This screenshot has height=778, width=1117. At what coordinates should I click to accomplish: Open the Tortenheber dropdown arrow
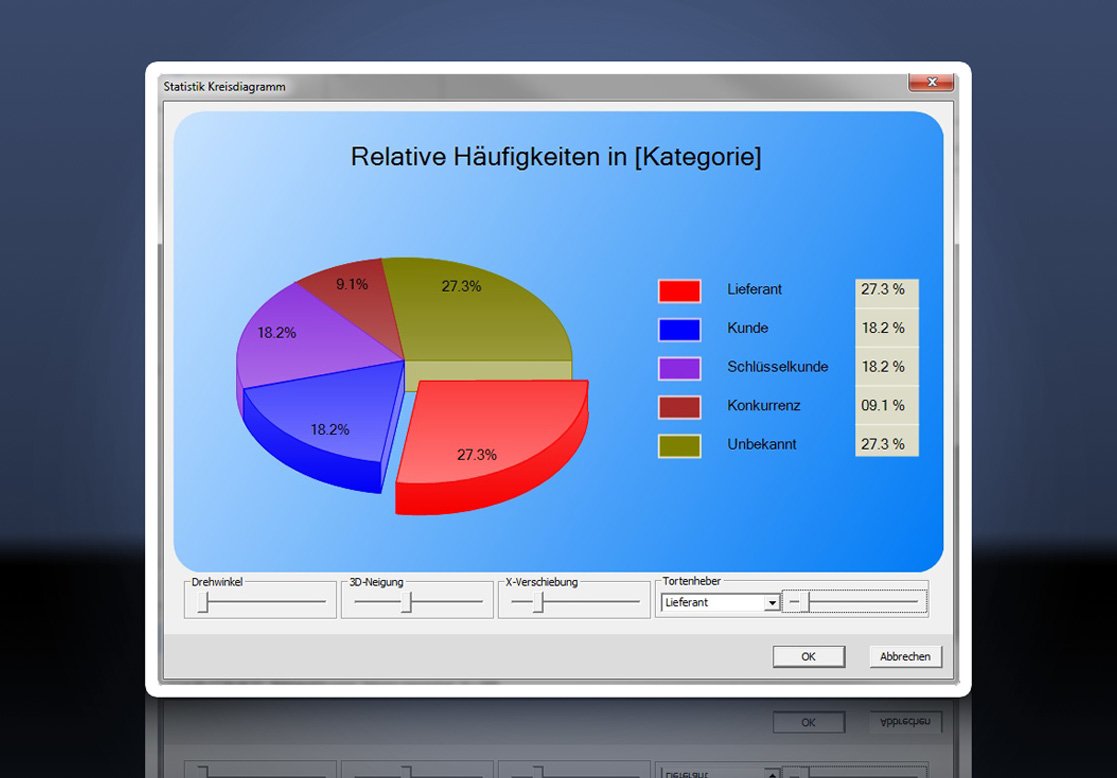click(x=771, y=603)
